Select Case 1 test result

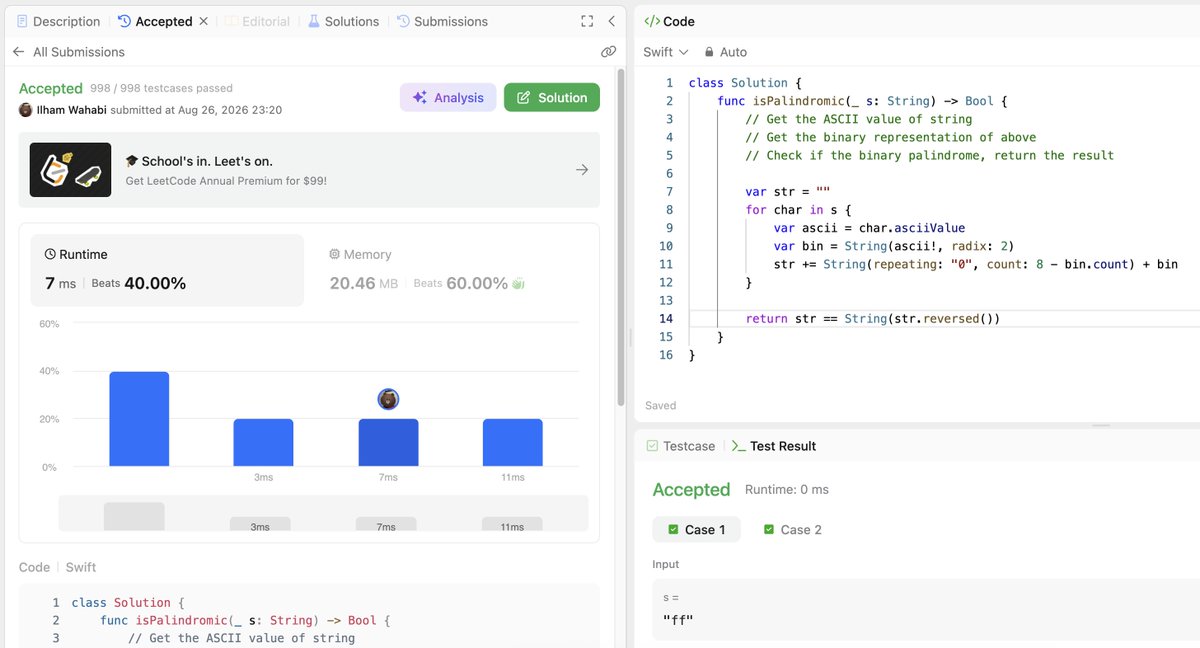696,530
